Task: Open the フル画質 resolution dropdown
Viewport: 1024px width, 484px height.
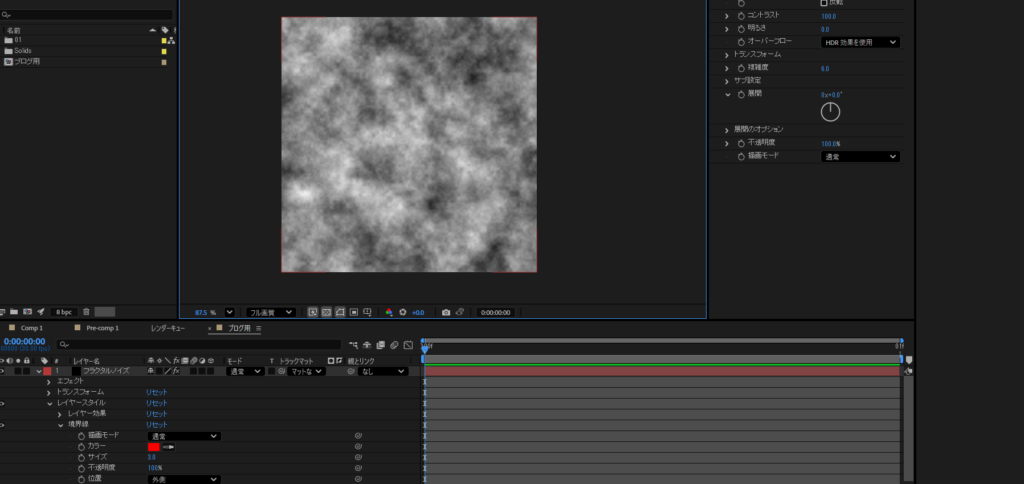Action: [x=272, y=312]
